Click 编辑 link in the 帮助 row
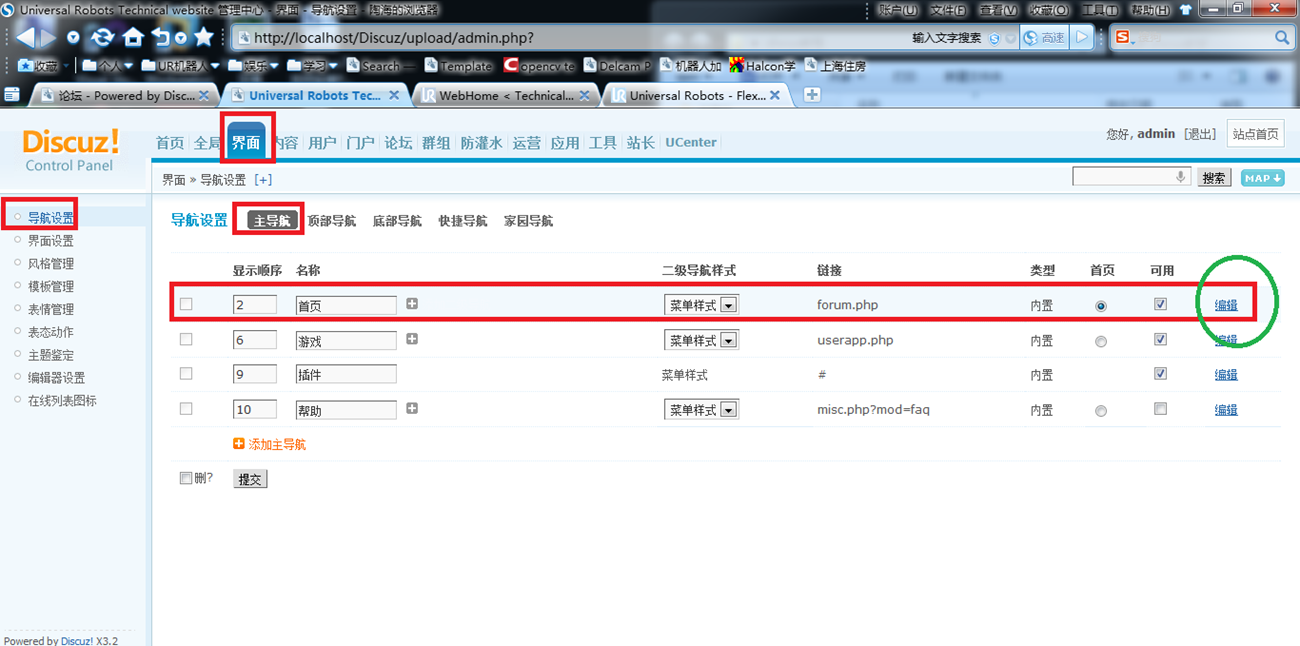The height and width of the screenshot is (646, 1300). (x=1226, y=410)
